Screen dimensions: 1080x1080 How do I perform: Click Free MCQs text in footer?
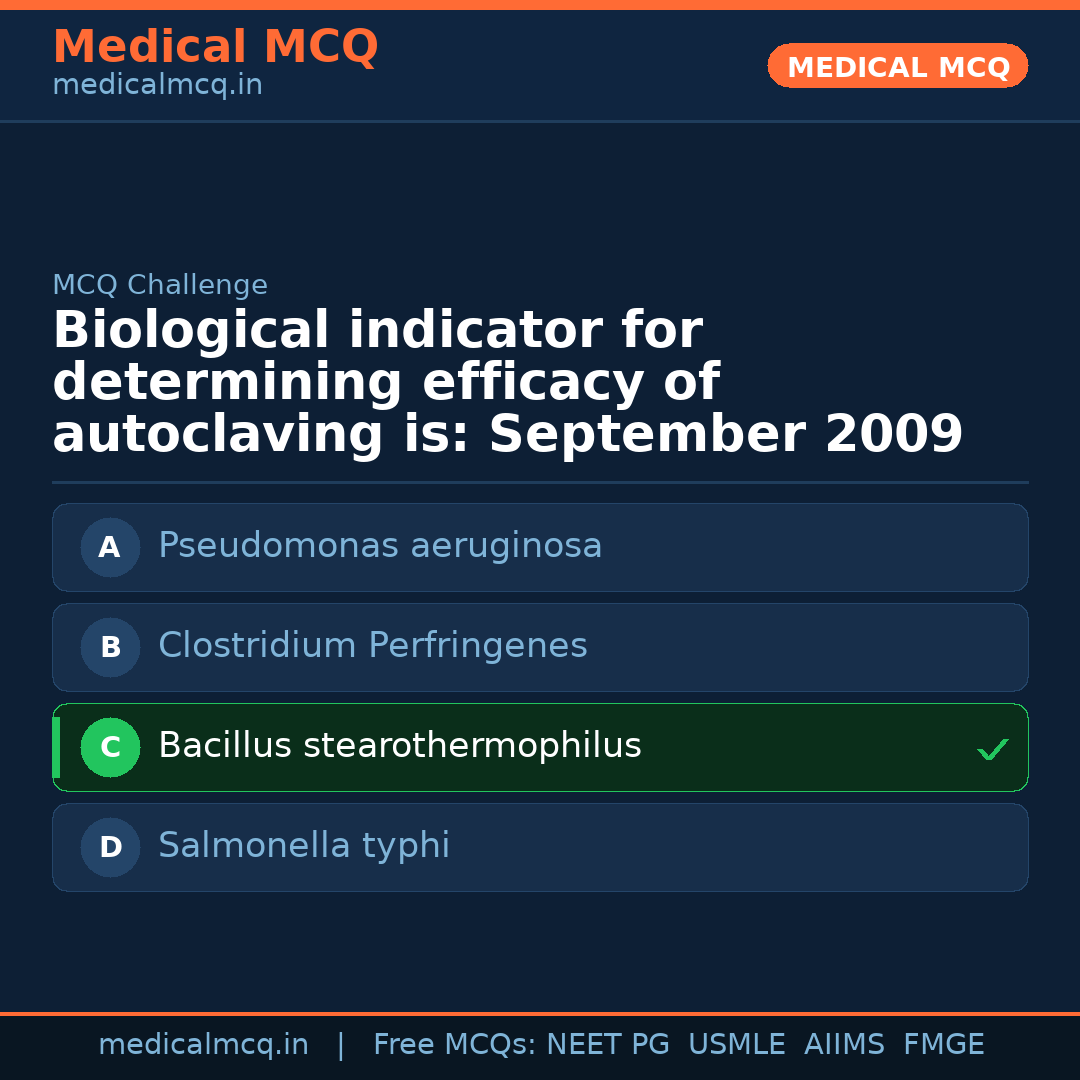coord(454,1045)
